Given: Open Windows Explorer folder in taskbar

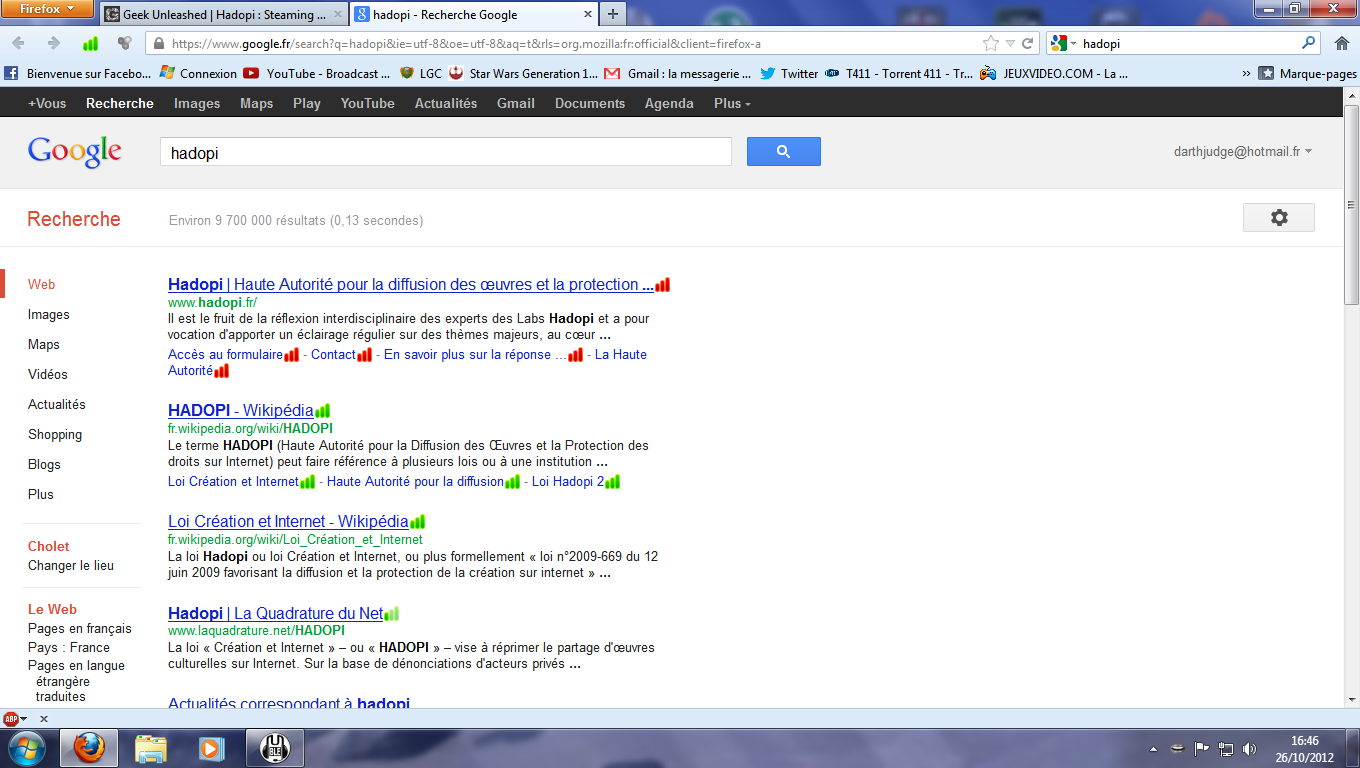Looking at the screenshot, I should [151, 748].
